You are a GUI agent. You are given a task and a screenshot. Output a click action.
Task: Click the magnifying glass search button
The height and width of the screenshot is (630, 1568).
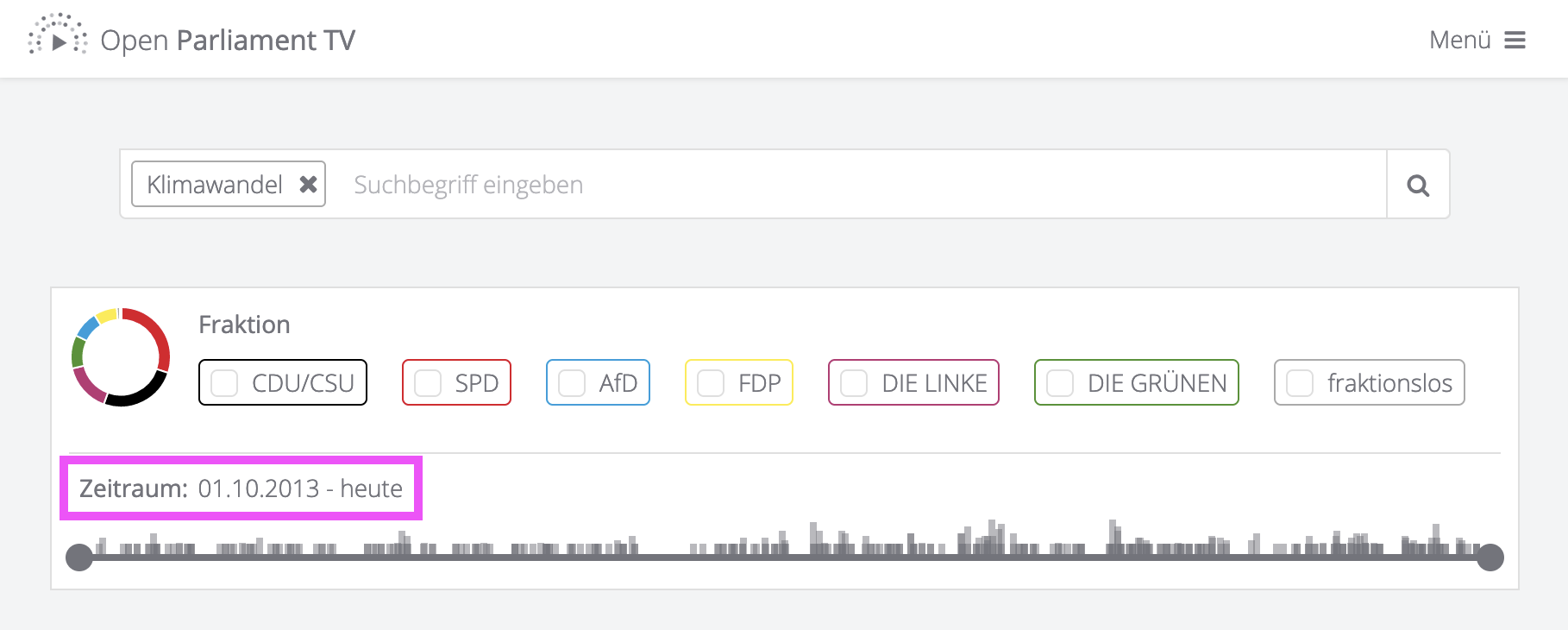click(x=1418, y=185)
